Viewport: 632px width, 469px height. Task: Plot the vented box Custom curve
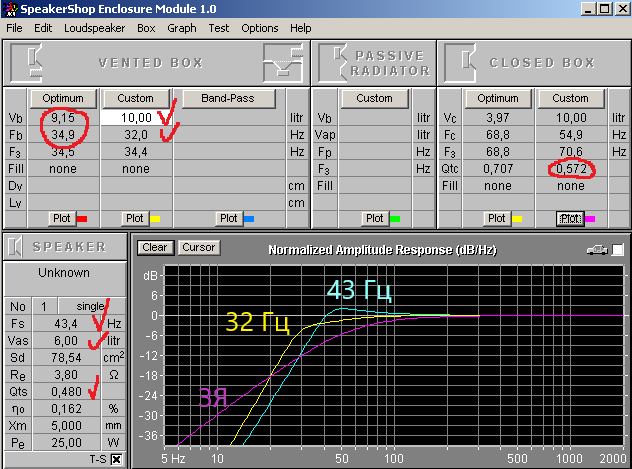tap(135, 218)
